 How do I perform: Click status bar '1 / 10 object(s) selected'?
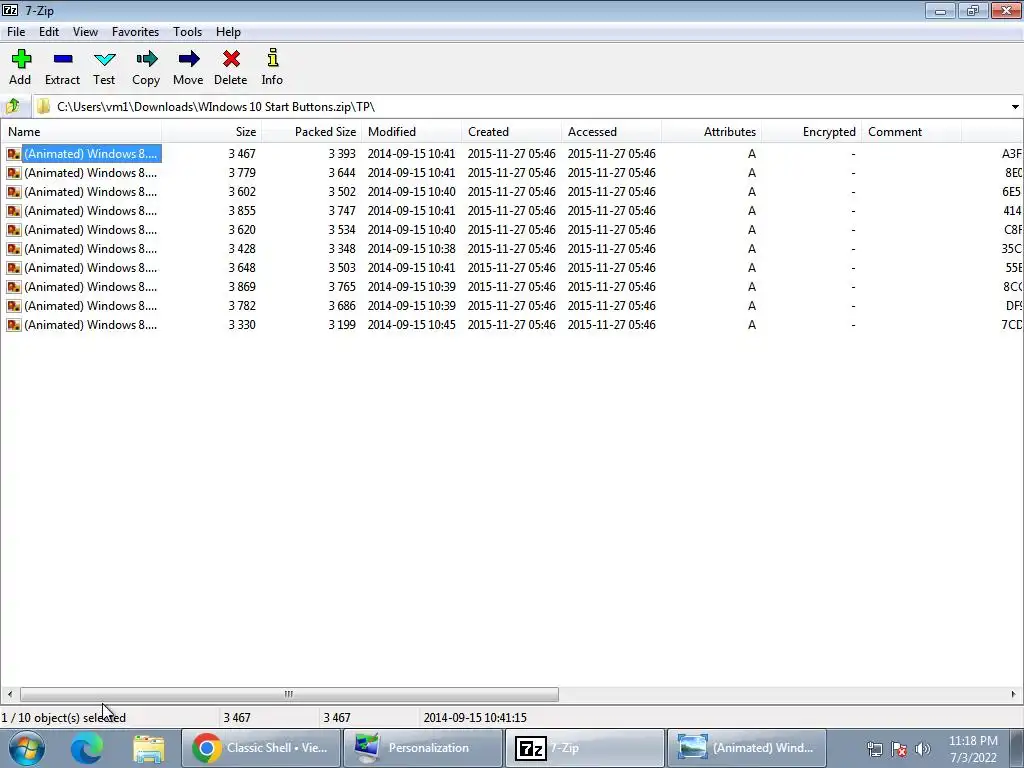[63, 718]
